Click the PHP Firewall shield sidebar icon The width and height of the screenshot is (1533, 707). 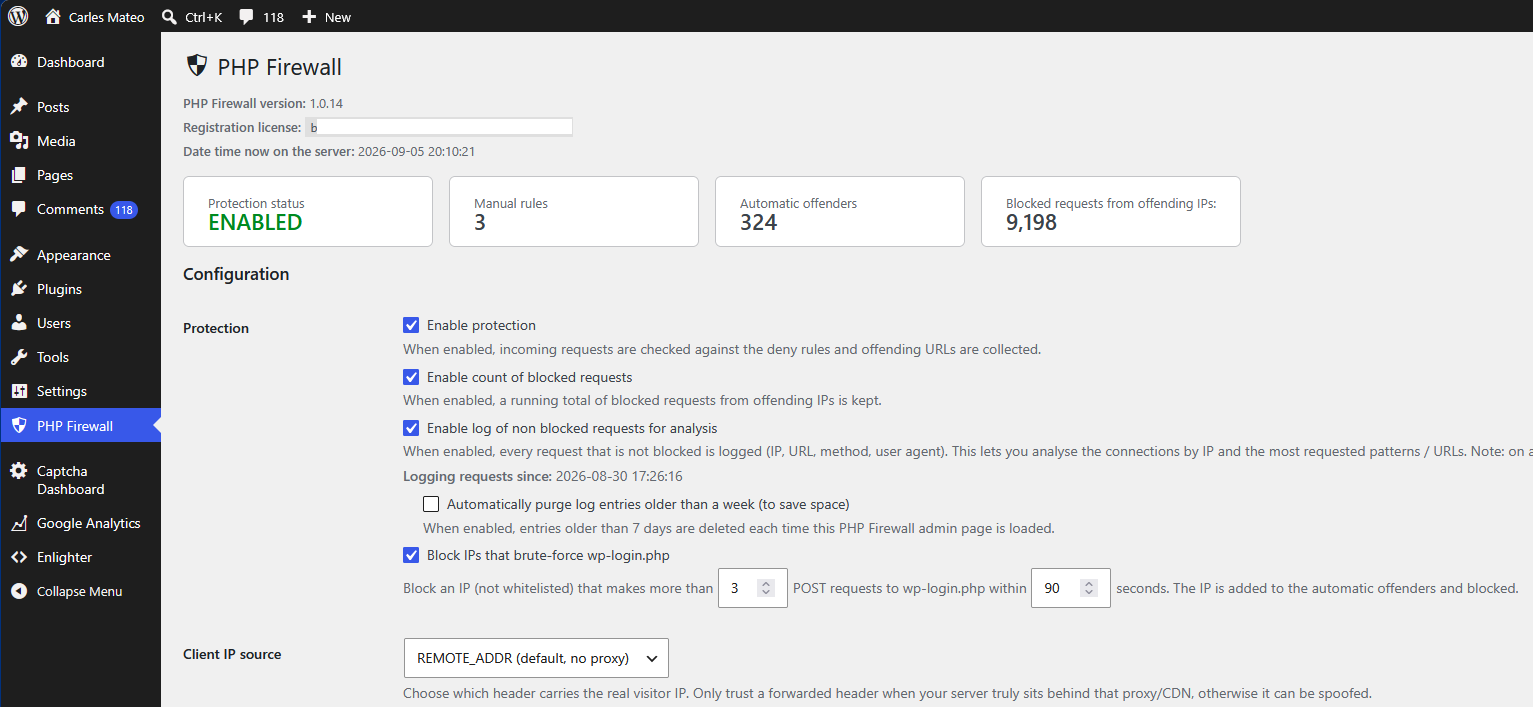coord(19,426)
